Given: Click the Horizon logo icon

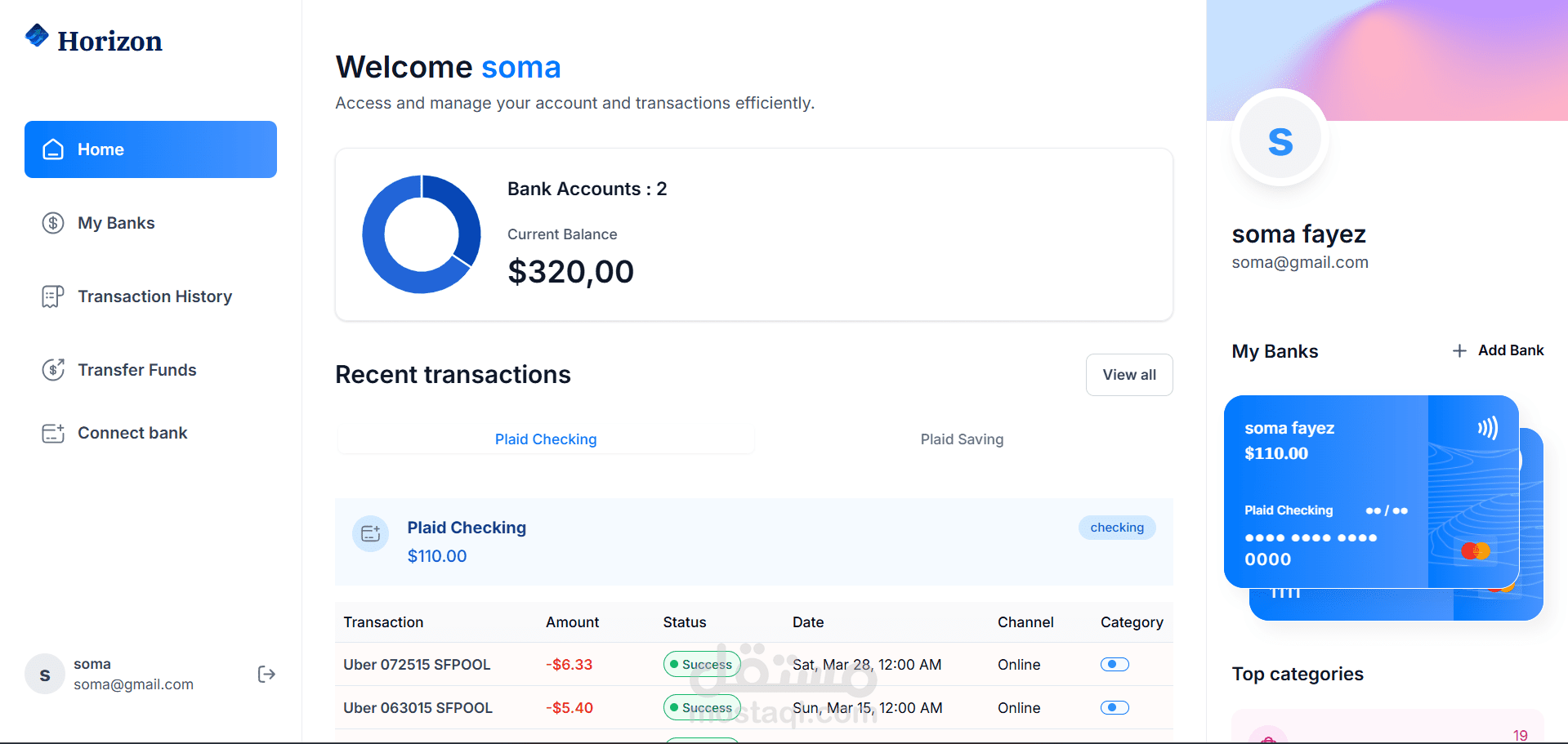Looking at the screenshot, I should click(x=37, y=36).
